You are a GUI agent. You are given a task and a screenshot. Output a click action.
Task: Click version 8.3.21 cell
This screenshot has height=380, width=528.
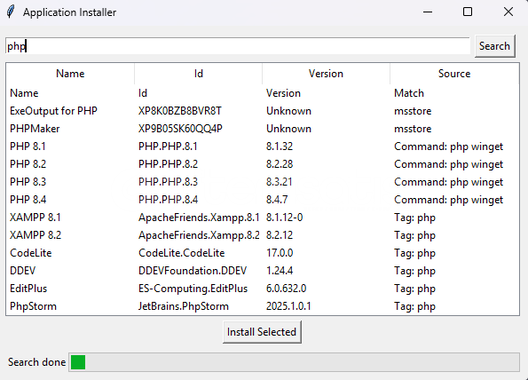tap(279, 182)
